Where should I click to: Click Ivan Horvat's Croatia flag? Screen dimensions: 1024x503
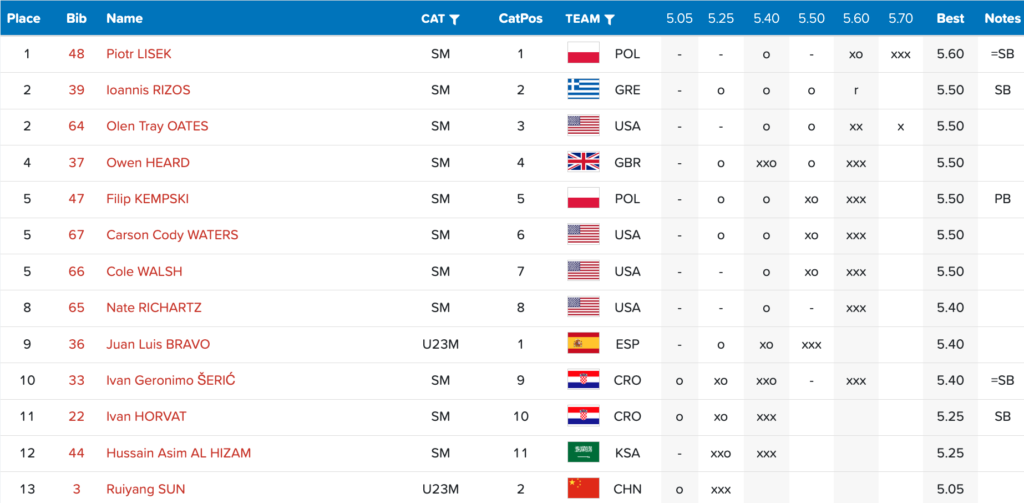point(583,416)
